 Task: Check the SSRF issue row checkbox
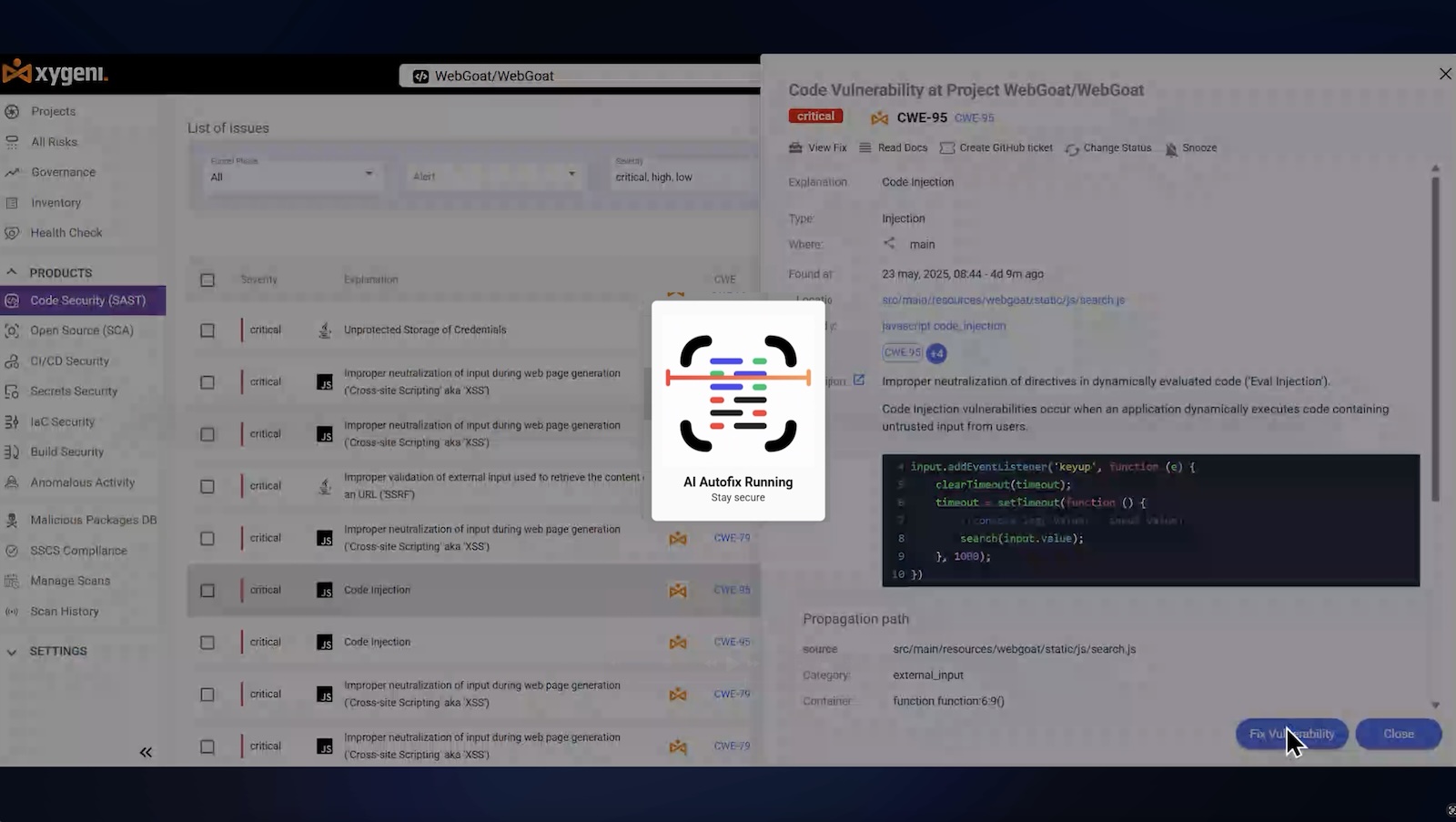coord(207,486)
